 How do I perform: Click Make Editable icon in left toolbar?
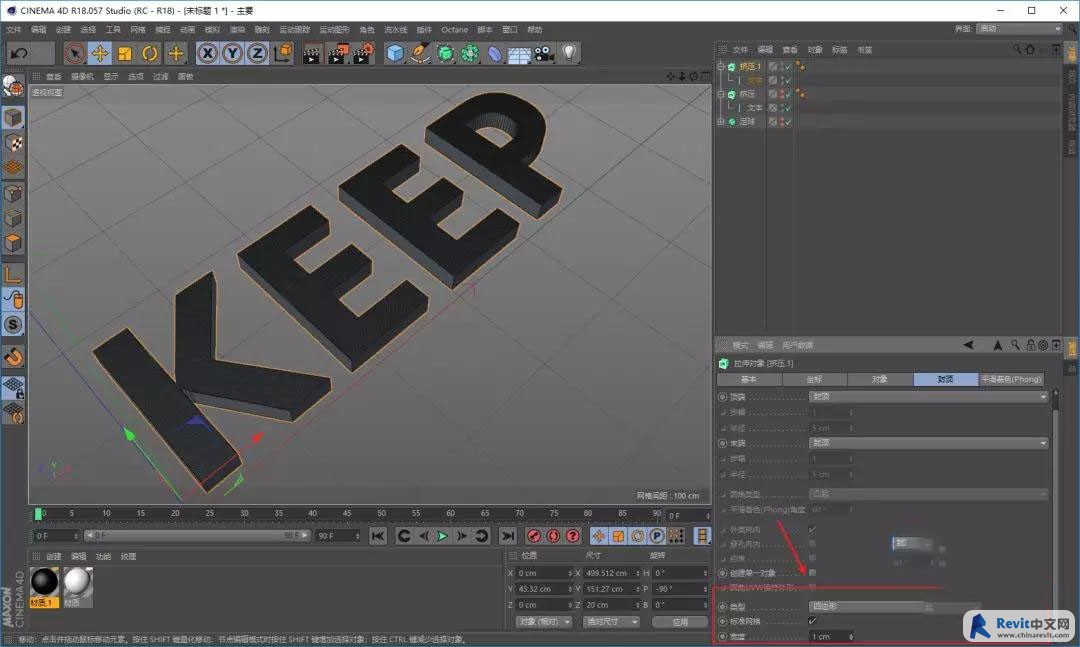[x=13, y=87]
